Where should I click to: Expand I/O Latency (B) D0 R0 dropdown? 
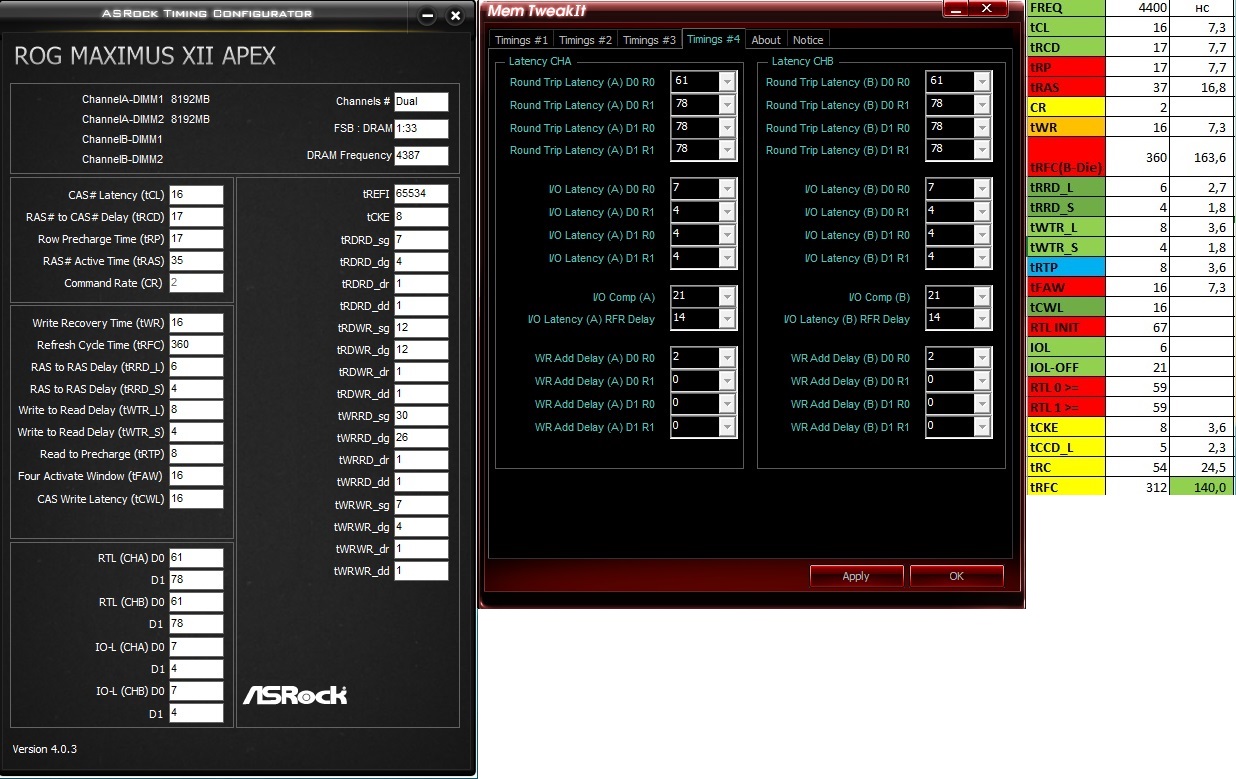(x=981, y=189)
